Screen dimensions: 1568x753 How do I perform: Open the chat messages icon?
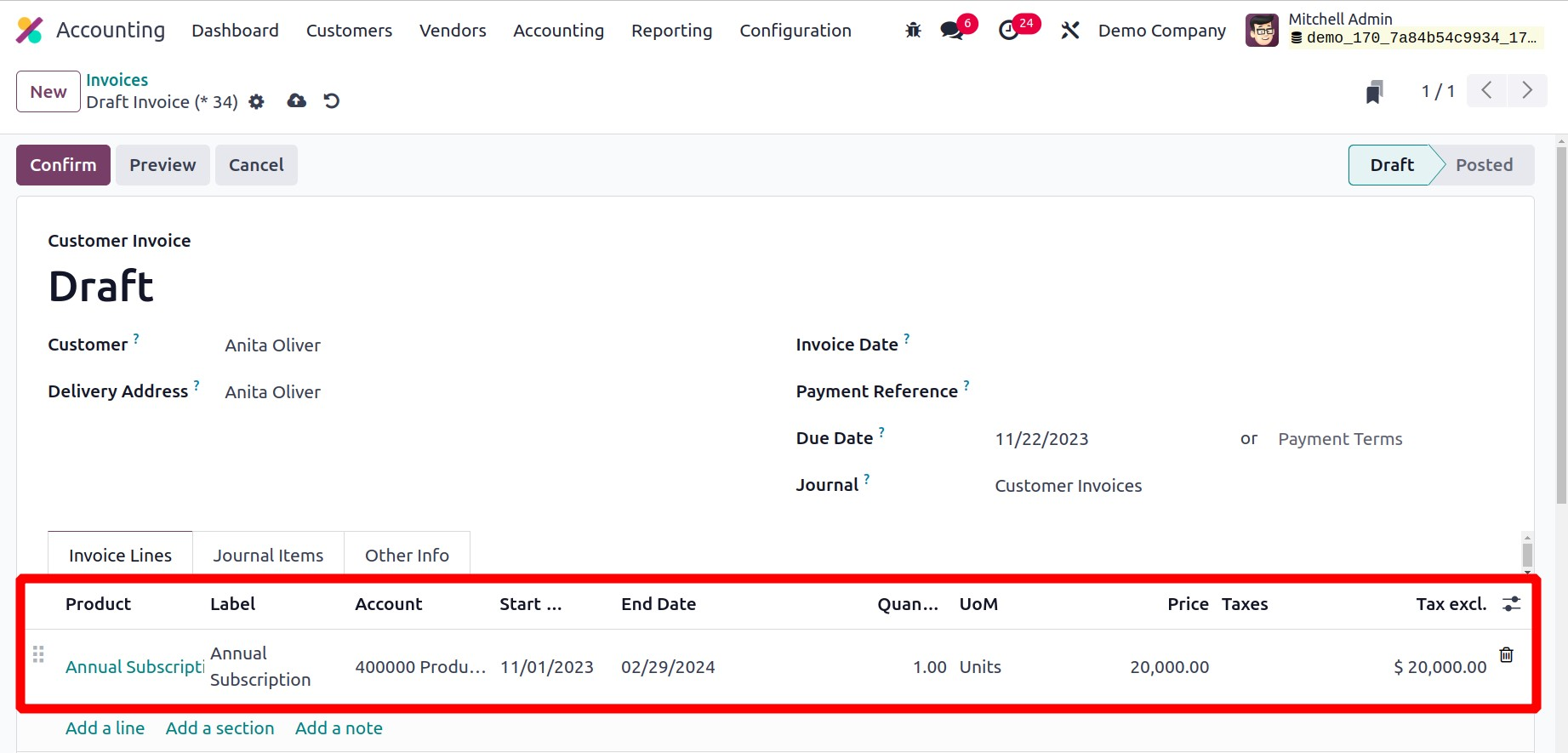tap(952, 31)
